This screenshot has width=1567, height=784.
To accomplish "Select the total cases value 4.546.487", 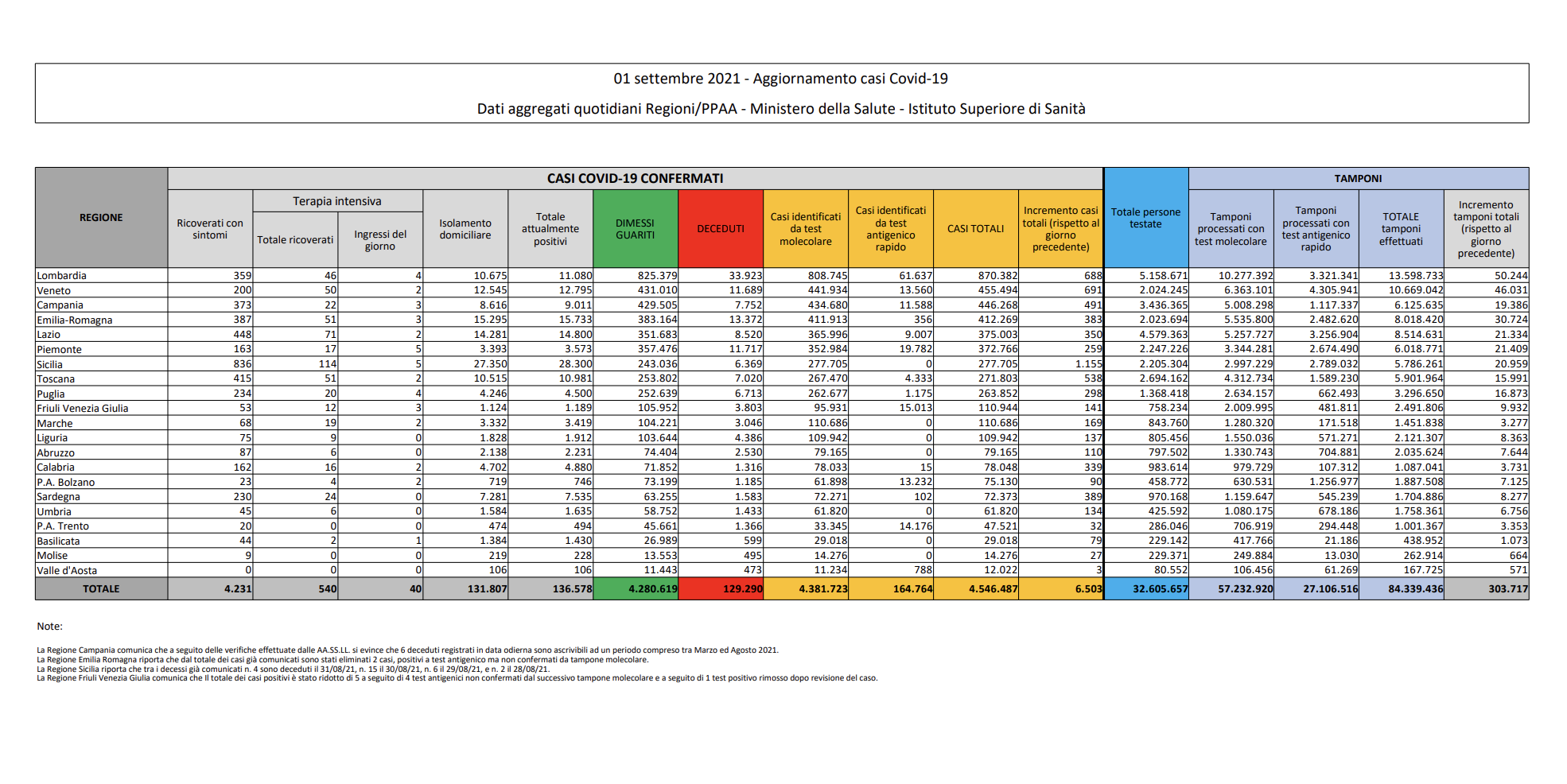I will pos(993,589).
